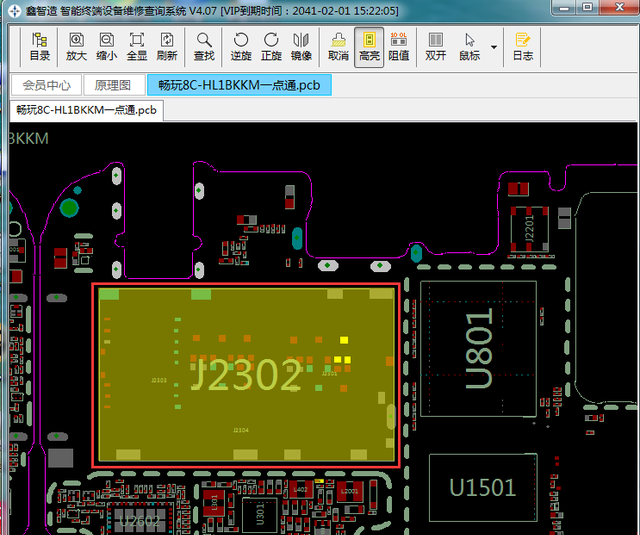The width and height of the screenshot is (640, 535).
Task: Select 全显 fit-all view tool
Action: click(x=137, y=47)
